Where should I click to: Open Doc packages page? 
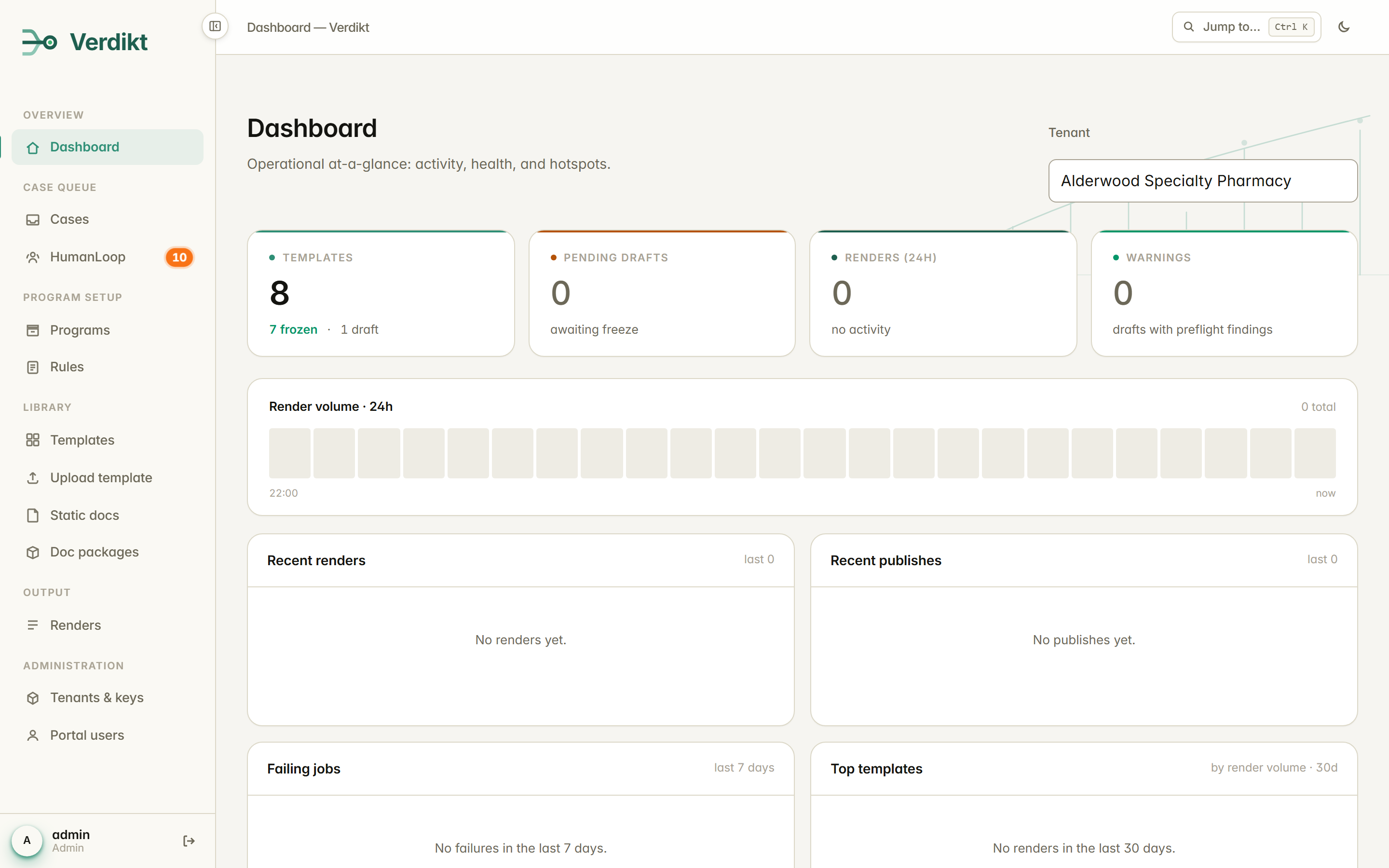(x=108, y=552)
